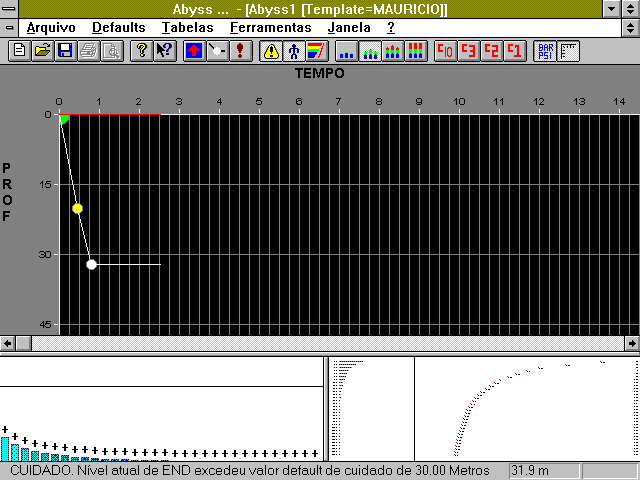Click the New file toolbar icon

(20, 51)
